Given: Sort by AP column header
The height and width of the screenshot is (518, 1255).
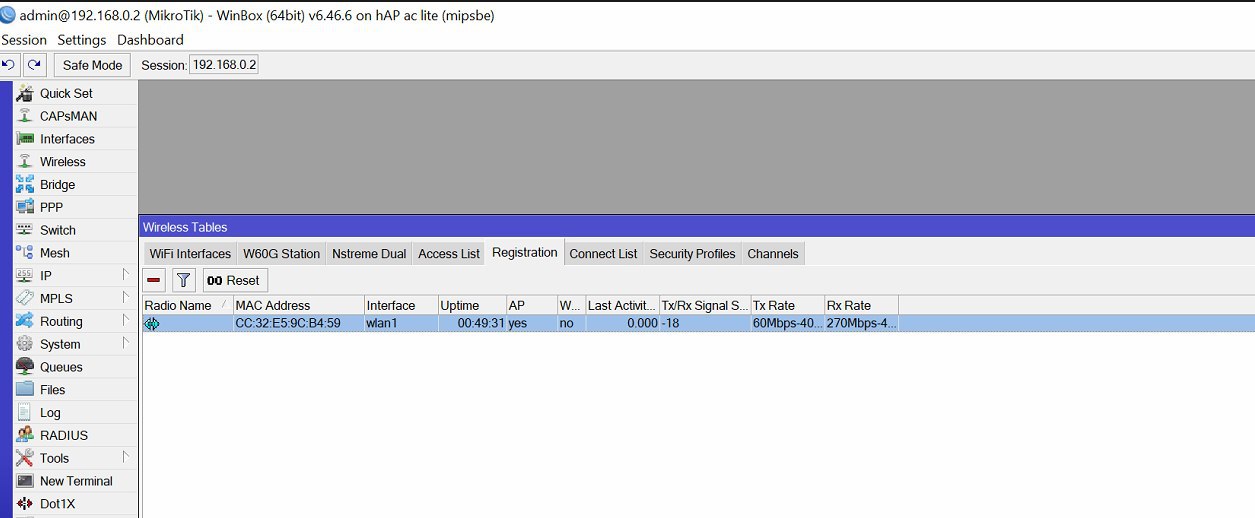Looking at the screenshot, I should 531,305.
